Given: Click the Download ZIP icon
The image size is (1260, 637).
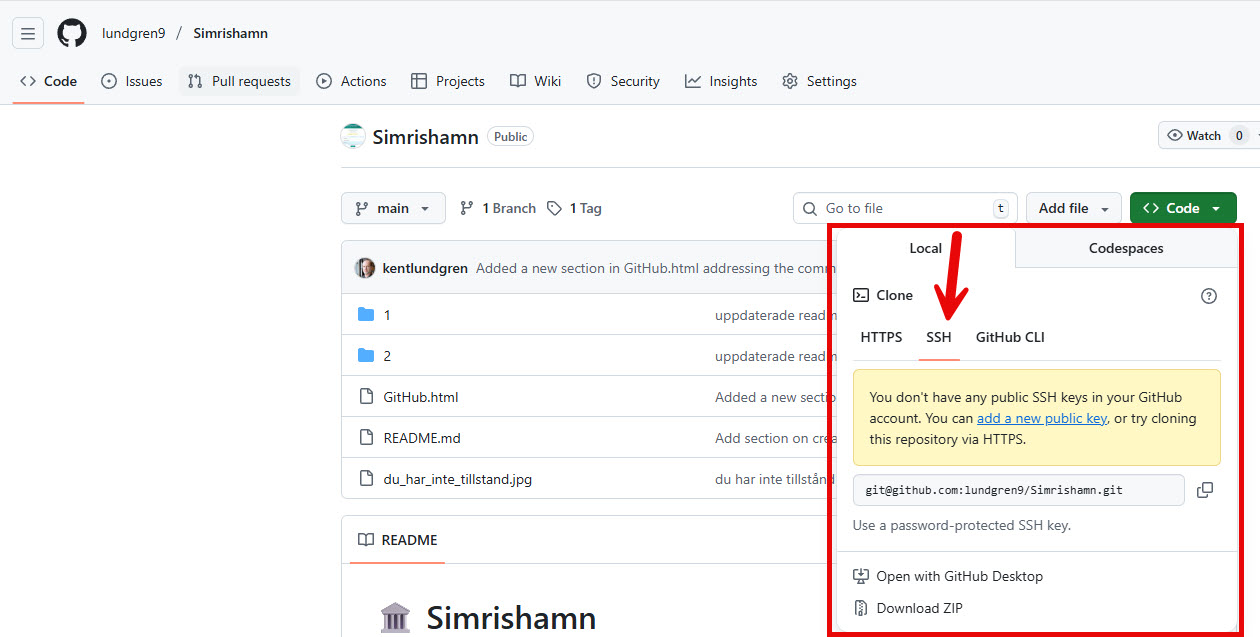Looking at the screenshot, I should pos(861,607).
